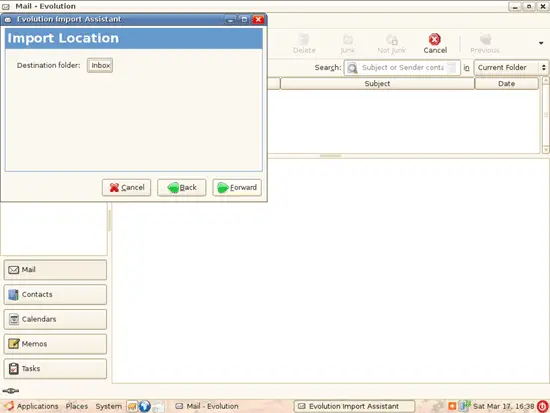Click the message list vertical scrollbar
The height and width of the screenshot is (413, 550).
point(545,115)
